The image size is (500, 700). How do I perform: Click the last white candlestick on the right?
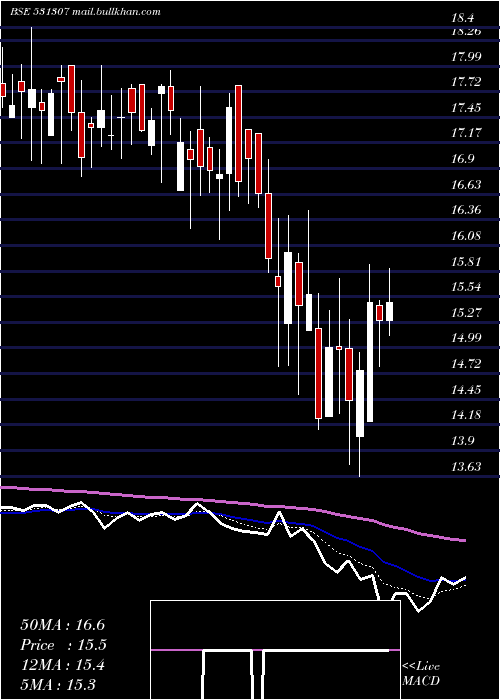click(389, 311)
